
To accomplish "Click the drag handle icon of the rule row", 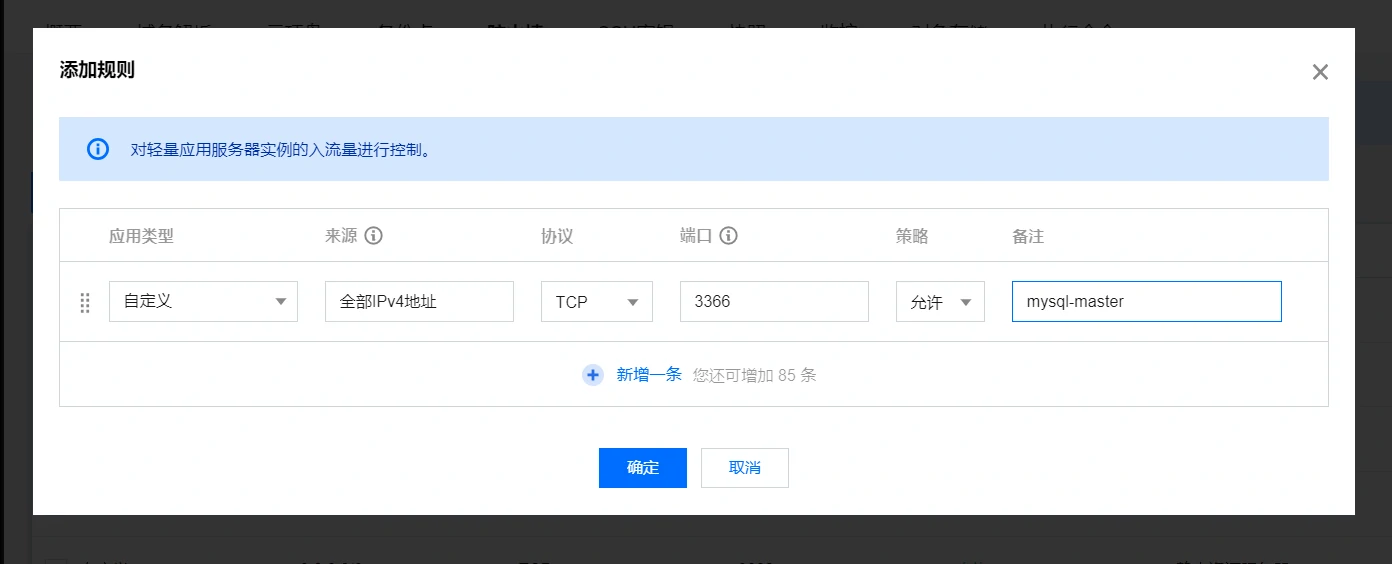I will pos(85,302).
